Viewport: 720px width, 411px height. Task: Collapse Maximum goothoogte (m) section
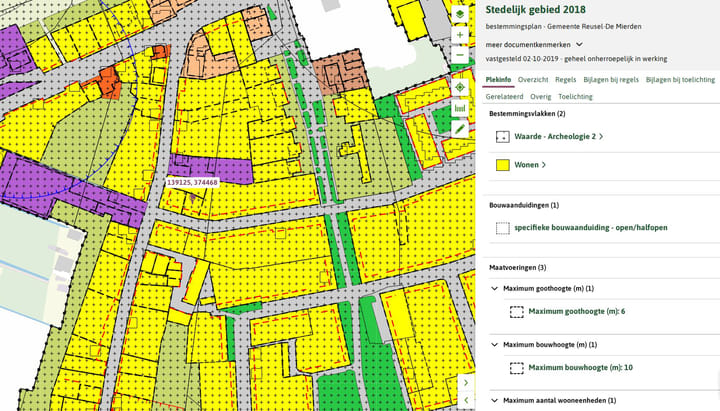click(494, 288)
